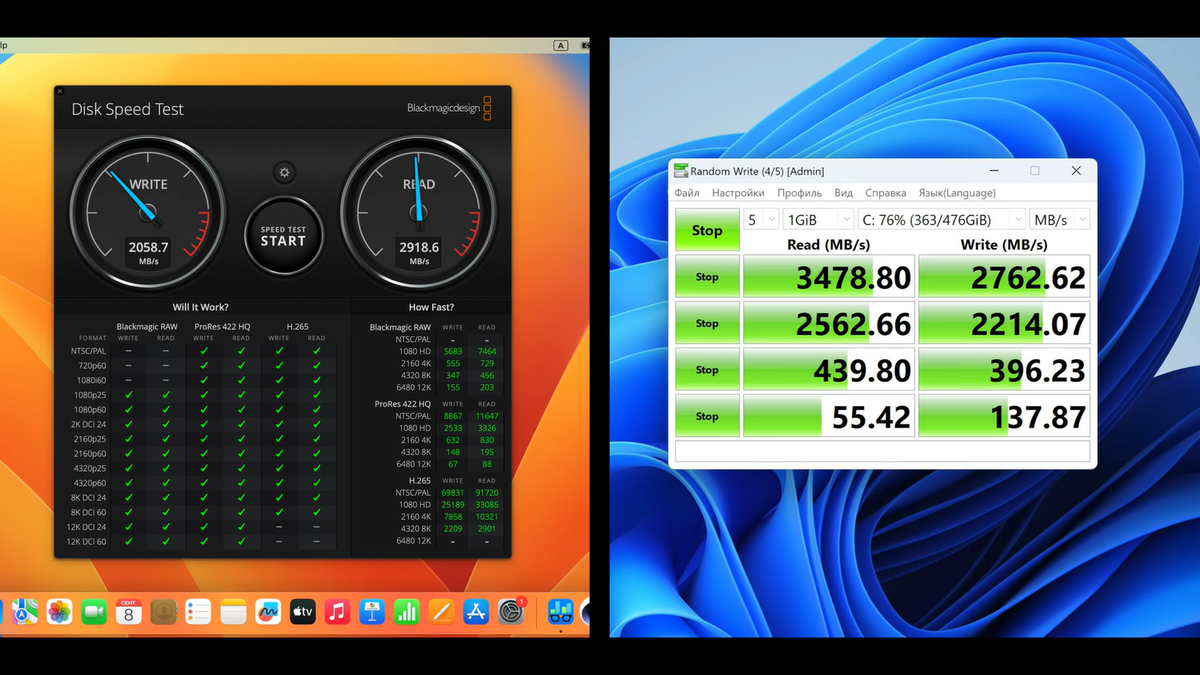
Task: Click the input source A icon in menu bar
Action: (561, 45)
